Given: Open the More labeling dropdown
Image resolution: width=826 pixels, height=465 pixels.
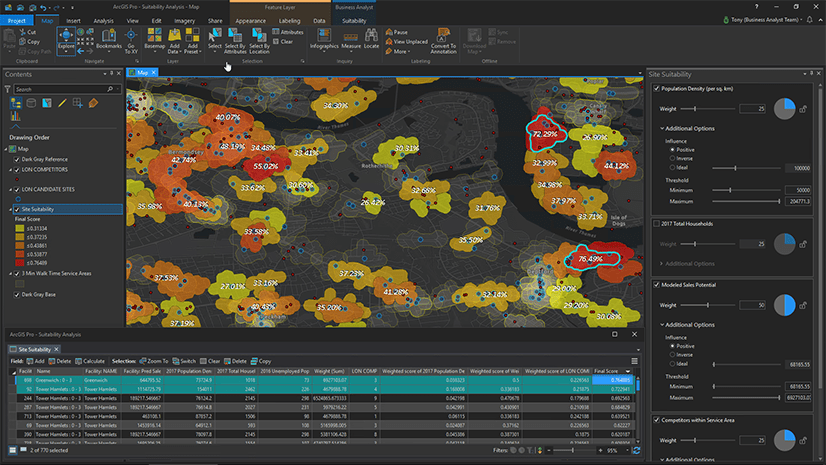Looking at the screenshot, I should 397,52.
